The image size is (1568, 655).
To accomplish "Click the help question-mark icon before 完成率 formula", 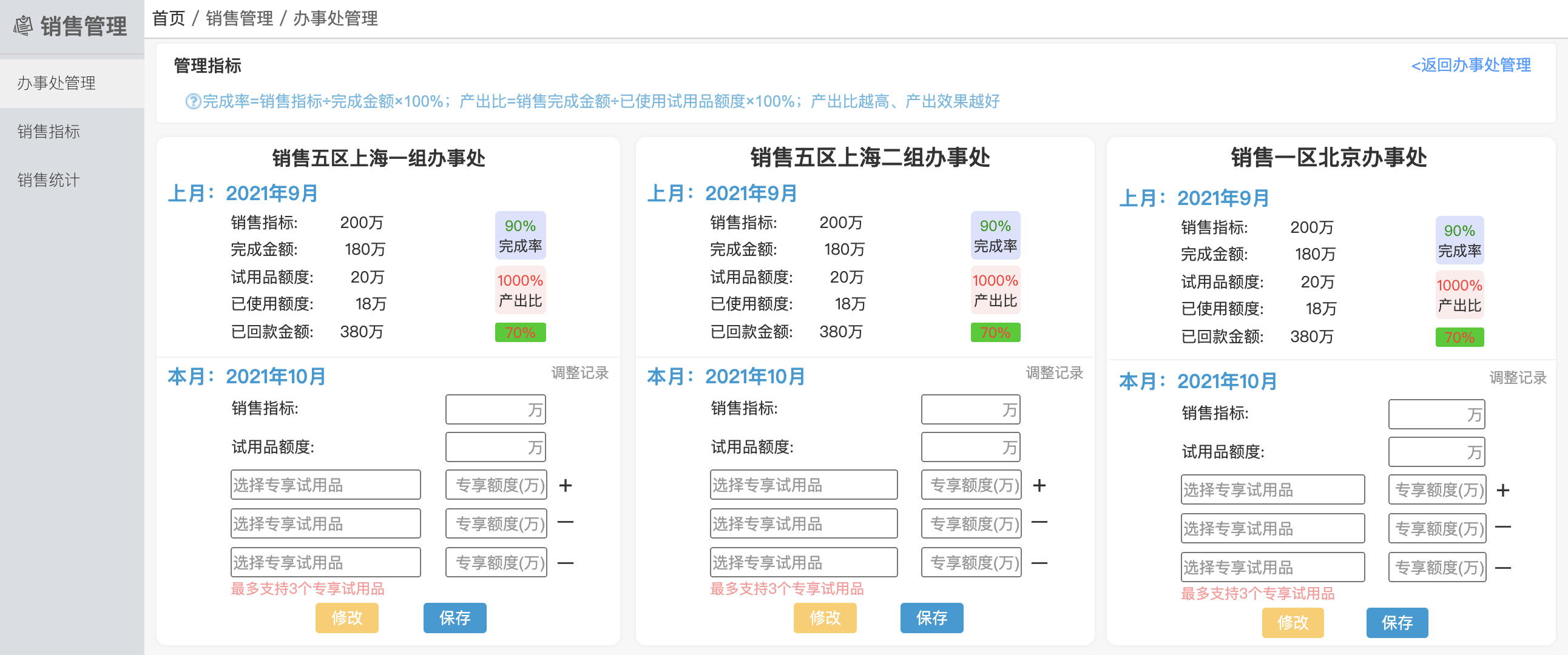I will 193,101.
